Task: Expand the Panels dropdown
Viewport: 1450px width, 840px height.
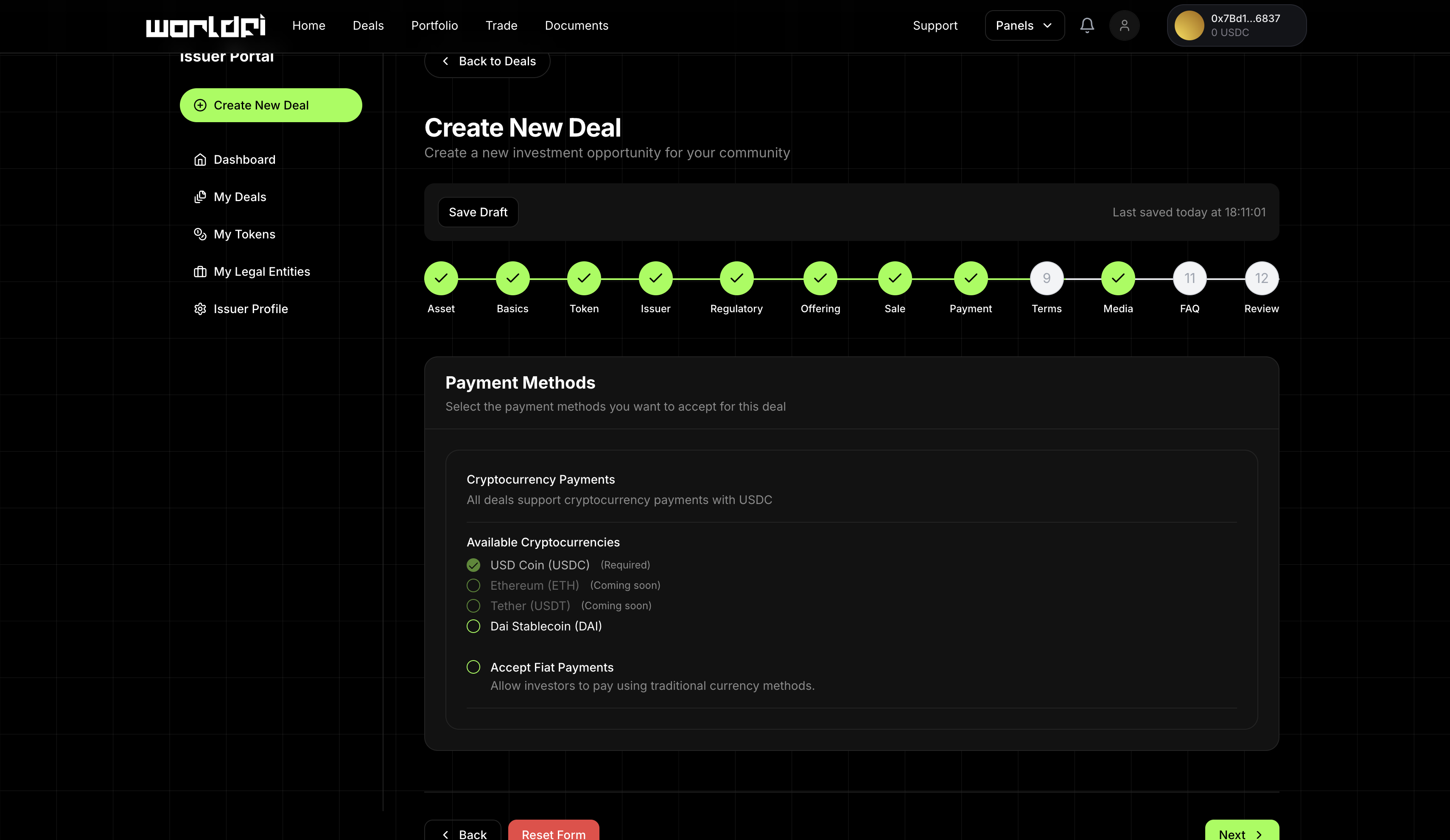Action: [x=1024, y=25]
